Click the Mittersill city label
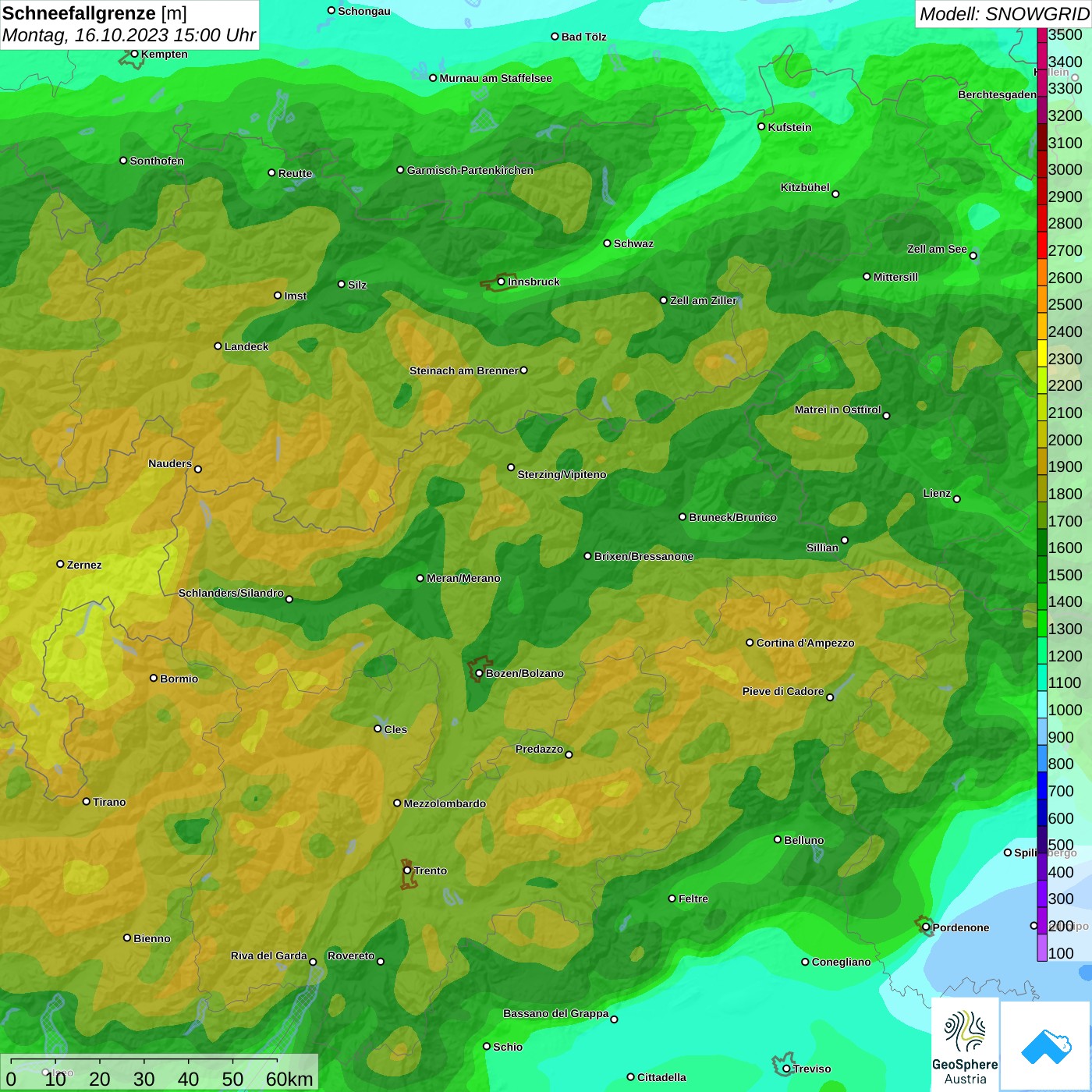Screen dimensions: 1092x1092 895,277
